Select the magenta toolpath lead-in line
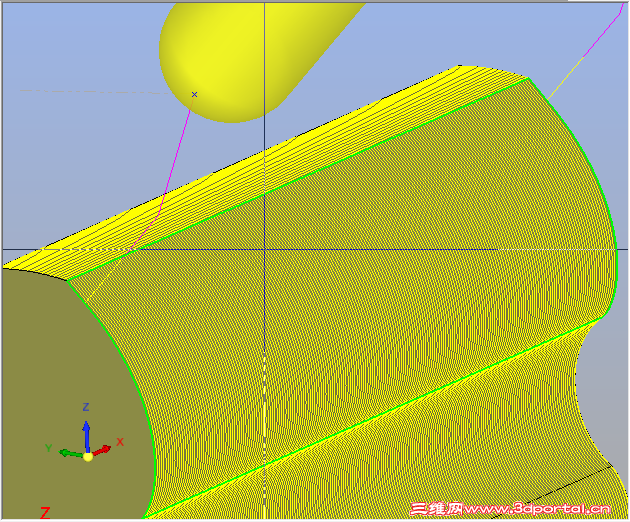Screen dimensions: 630x522 coord(174,161)
